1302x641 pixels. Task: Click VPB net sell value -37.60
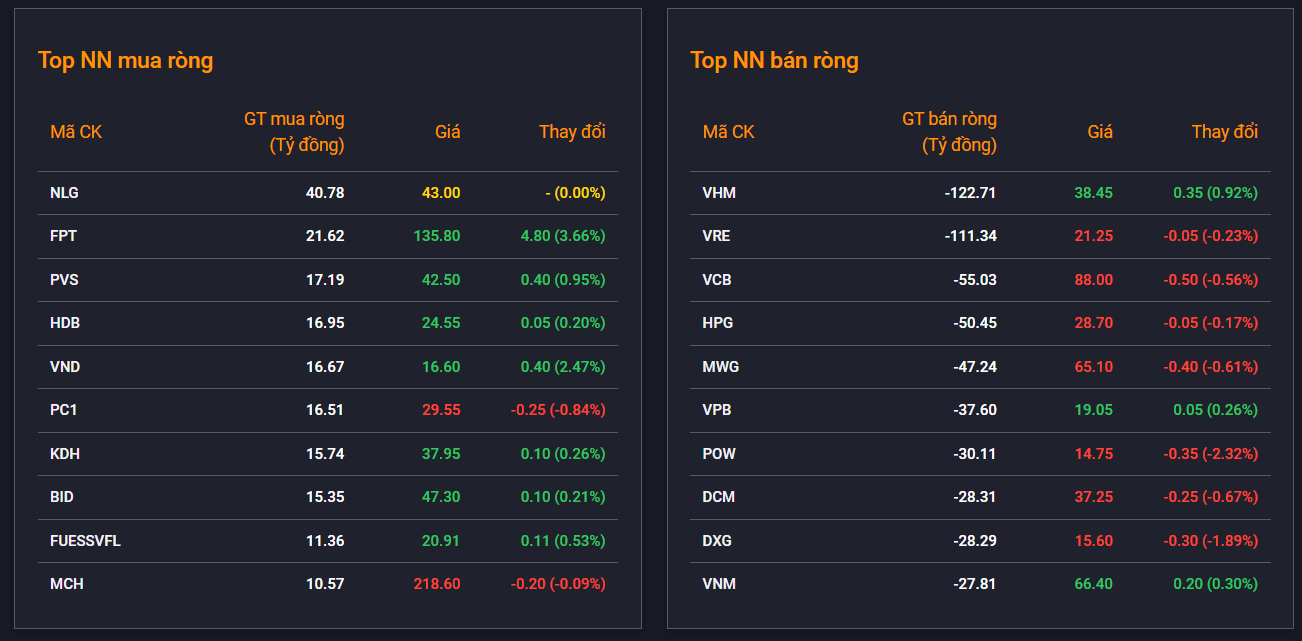(974, 410)
